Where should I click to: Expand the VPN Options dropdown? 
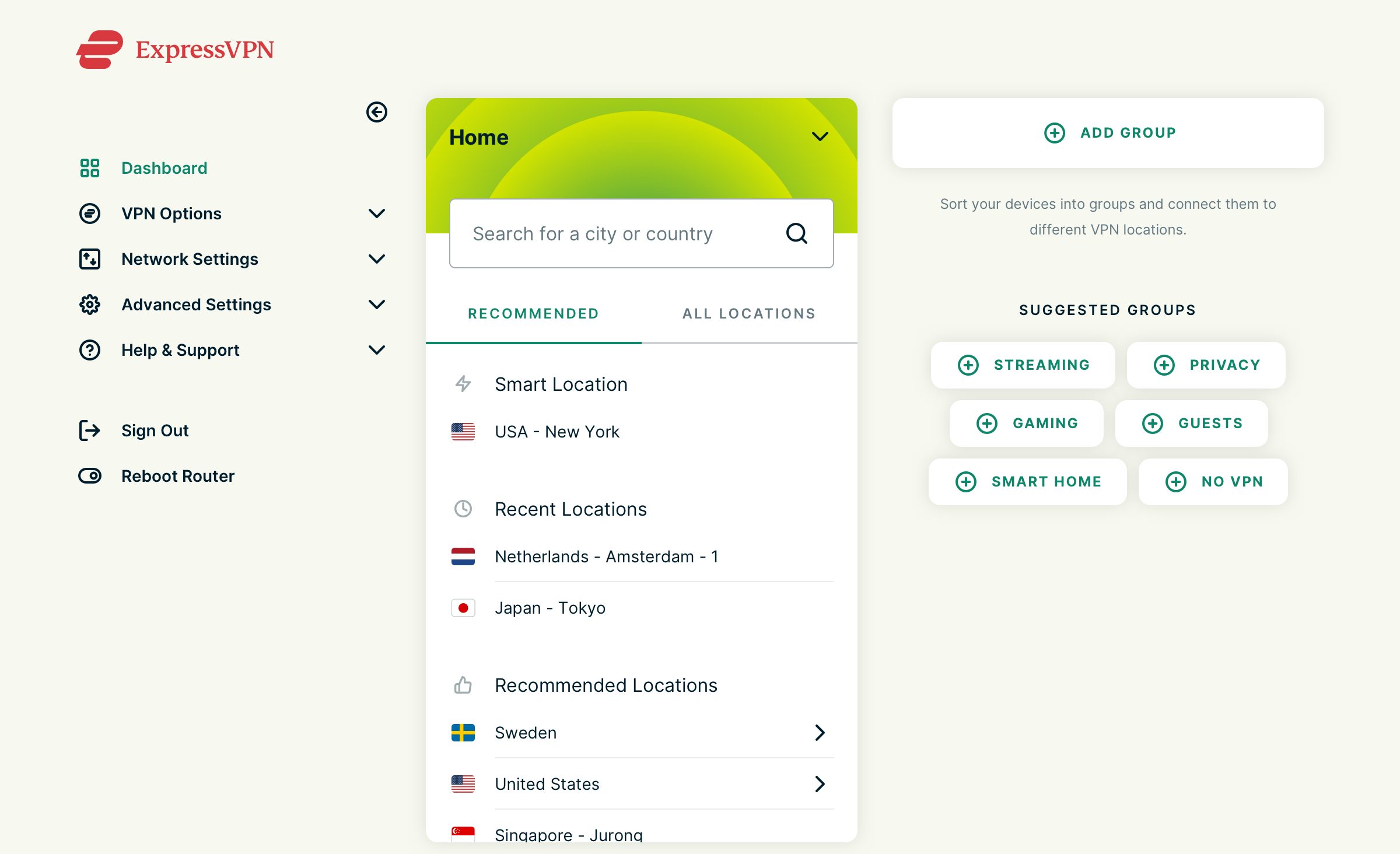(x=377, y=213)
